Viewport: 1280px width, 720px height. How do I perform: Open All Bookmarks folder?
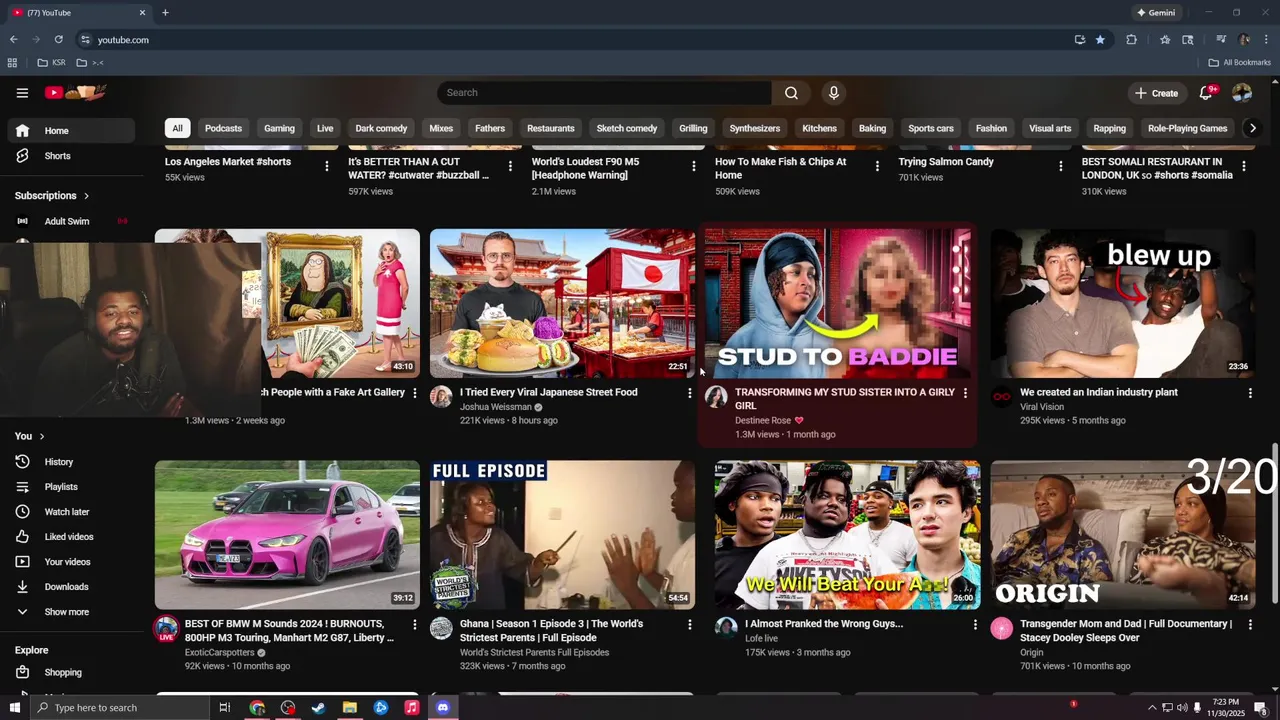click(1239, 63)
